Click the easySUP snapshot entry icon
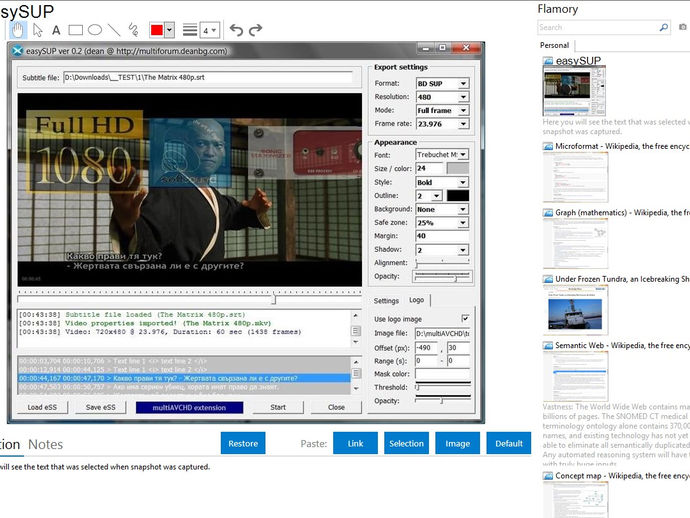The width and height of the screenshot is (690, 518). tap(548, 61)
